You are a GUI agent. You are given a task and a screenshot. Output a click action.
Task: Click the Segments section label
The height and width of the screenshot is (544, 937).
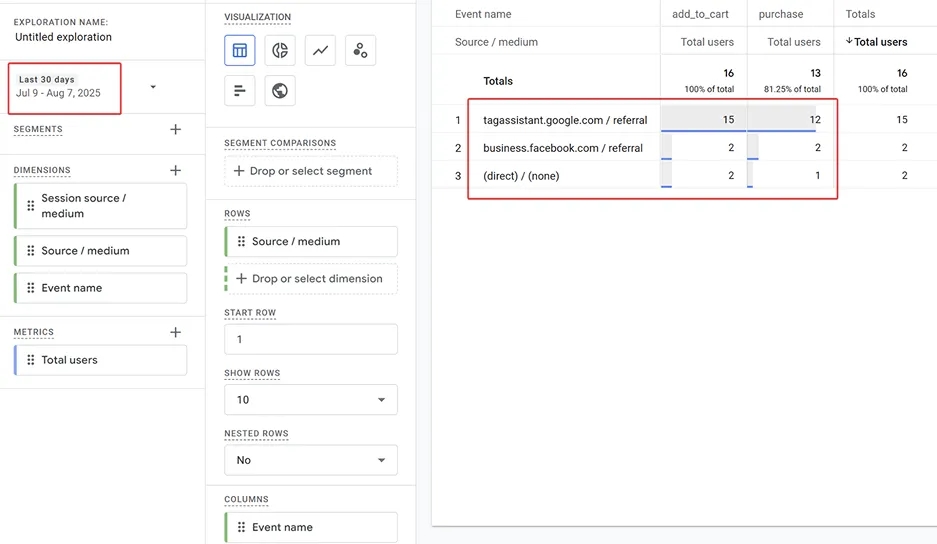coord(38,129)
